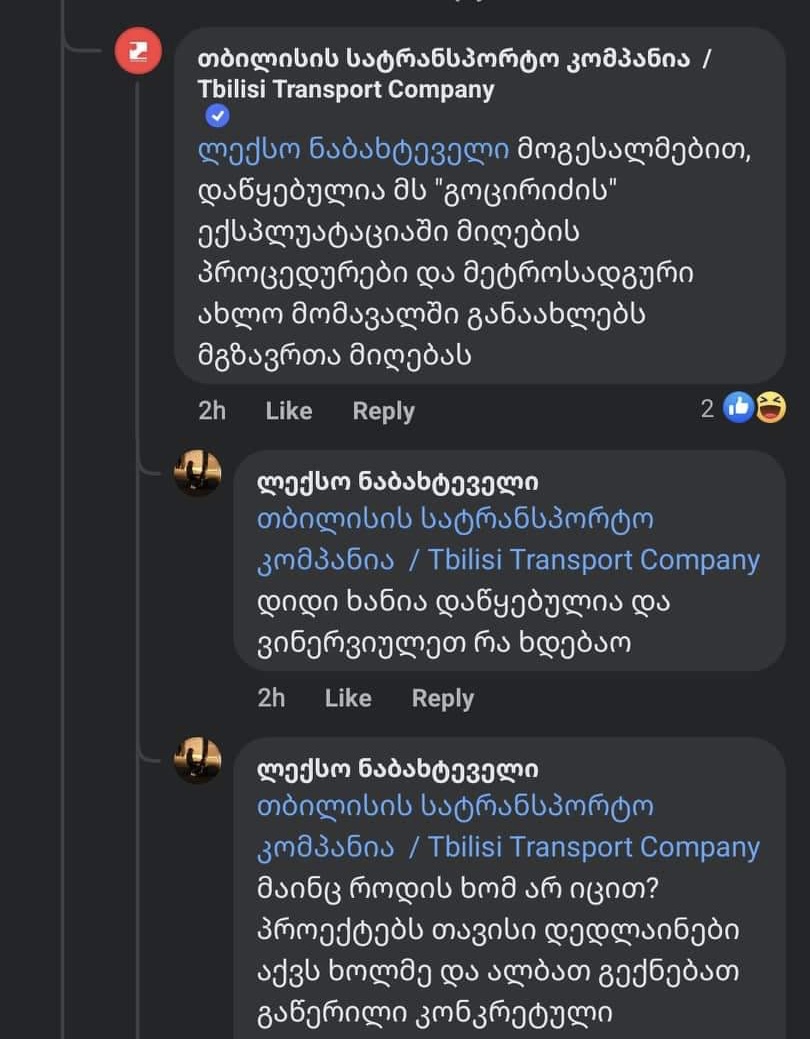
Task: Click the blue thumbs-up reaction icon
Action: tap(738, 407)
